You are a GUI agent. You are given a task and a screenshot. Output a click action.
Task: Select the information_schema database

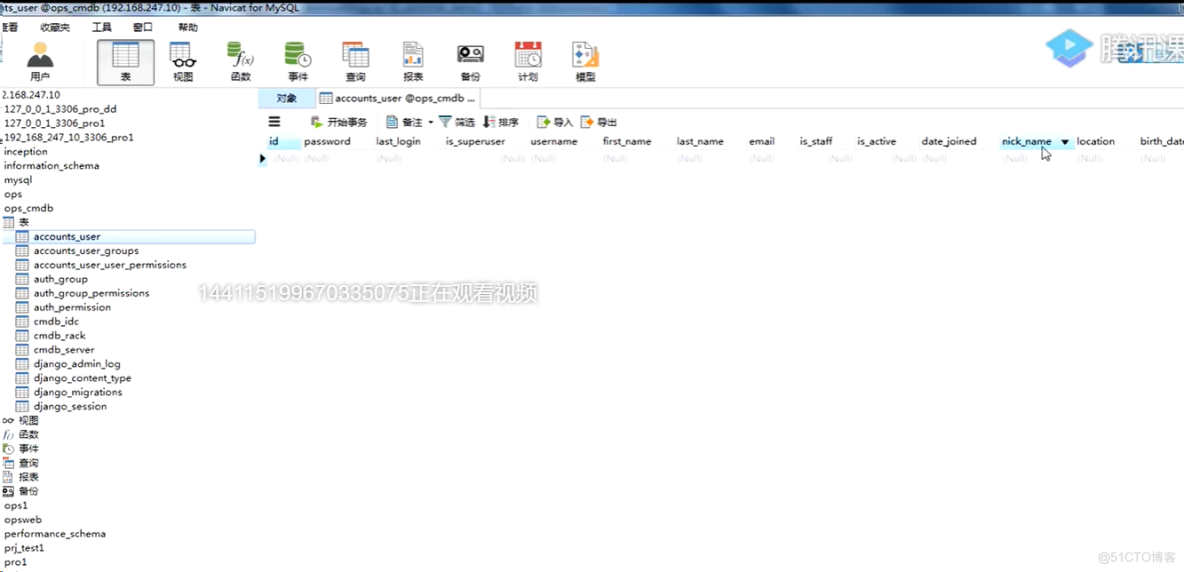click(x=51, y=165)
